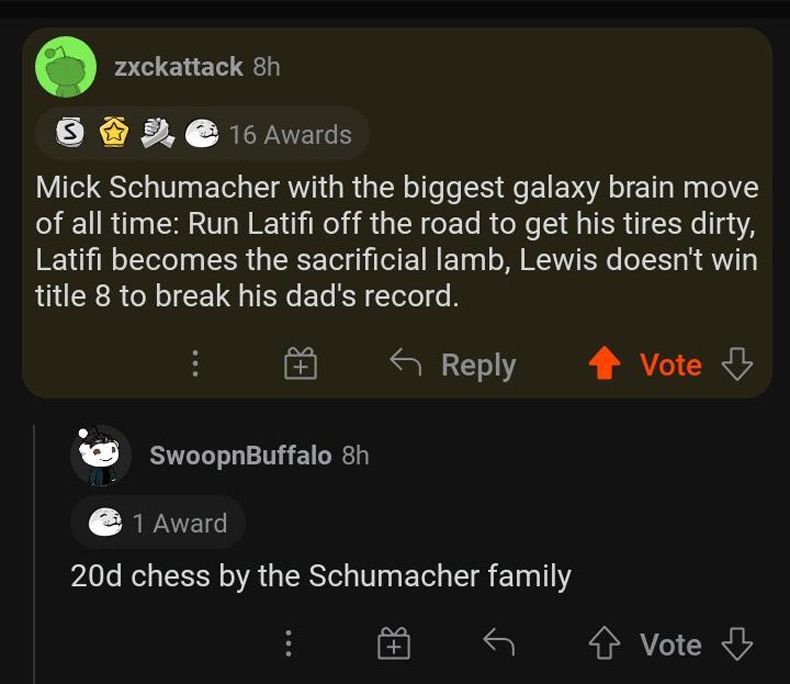This screenshot has width=790, height=684.
Task: Open zxckattack's green avatar profile
Action: [66, 67]
